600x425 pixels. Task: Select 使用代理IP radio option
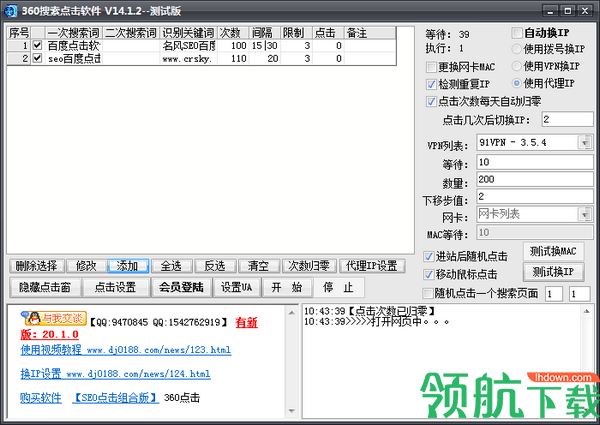517,83
